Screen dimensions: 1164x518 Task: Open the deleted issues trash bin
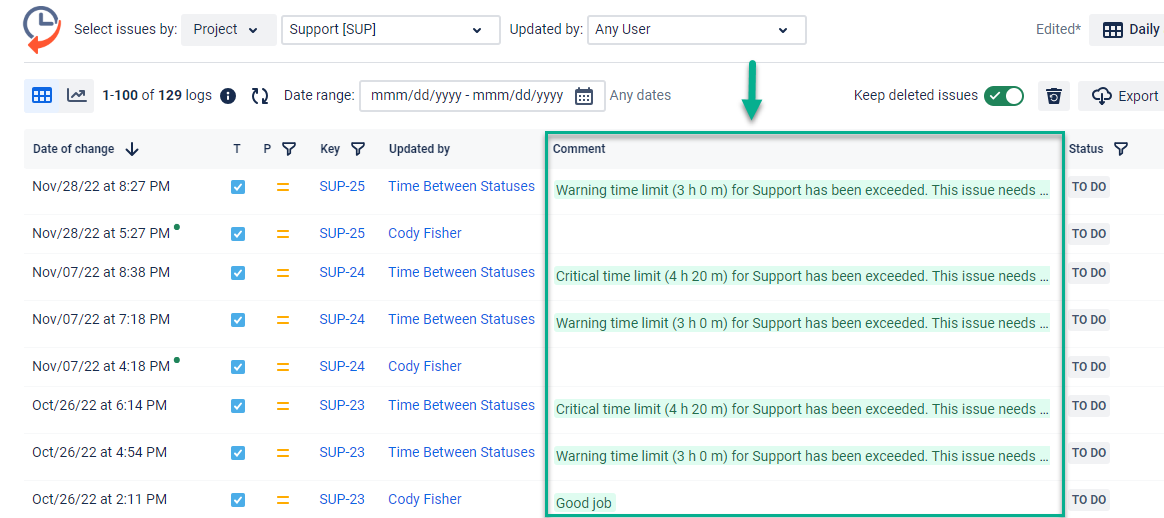coord(1054,96)
